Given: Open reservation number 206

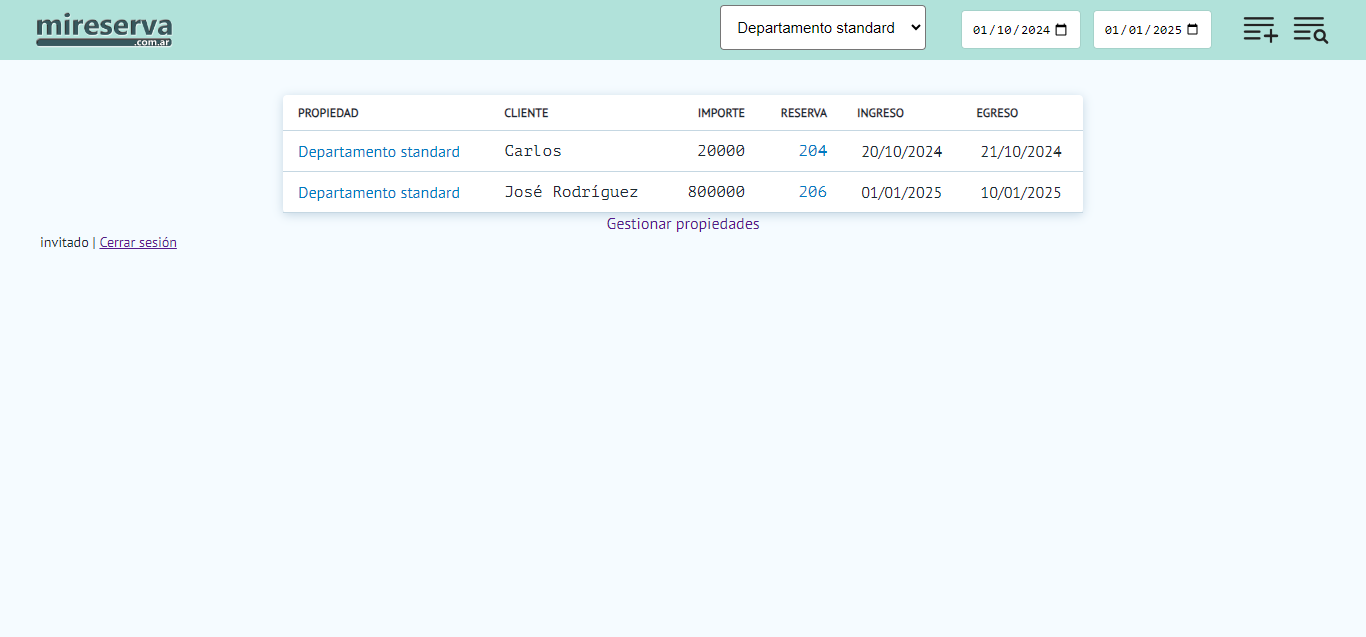Looking at the screenshot, I should pyautogui.click(x=813, y=192).
